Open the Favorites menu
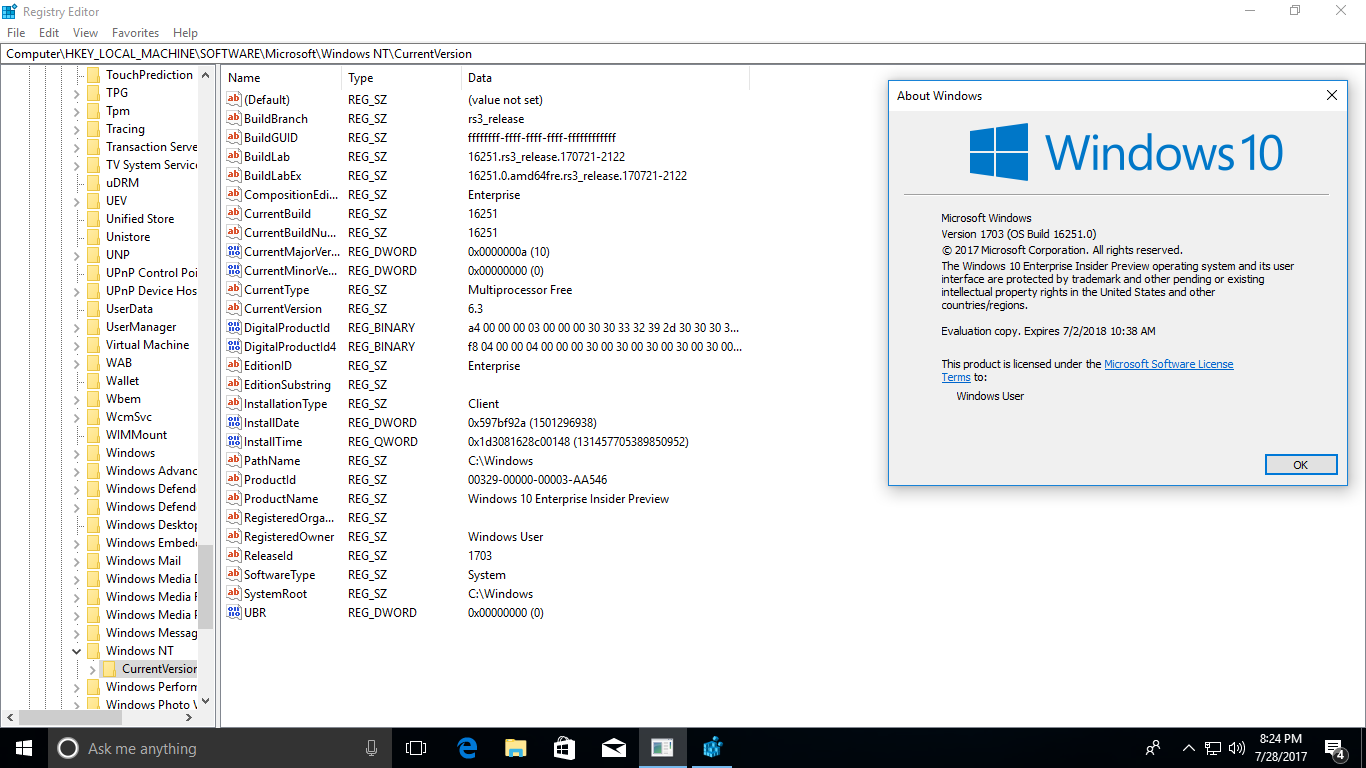1366x768 pixels. (135, 33)
